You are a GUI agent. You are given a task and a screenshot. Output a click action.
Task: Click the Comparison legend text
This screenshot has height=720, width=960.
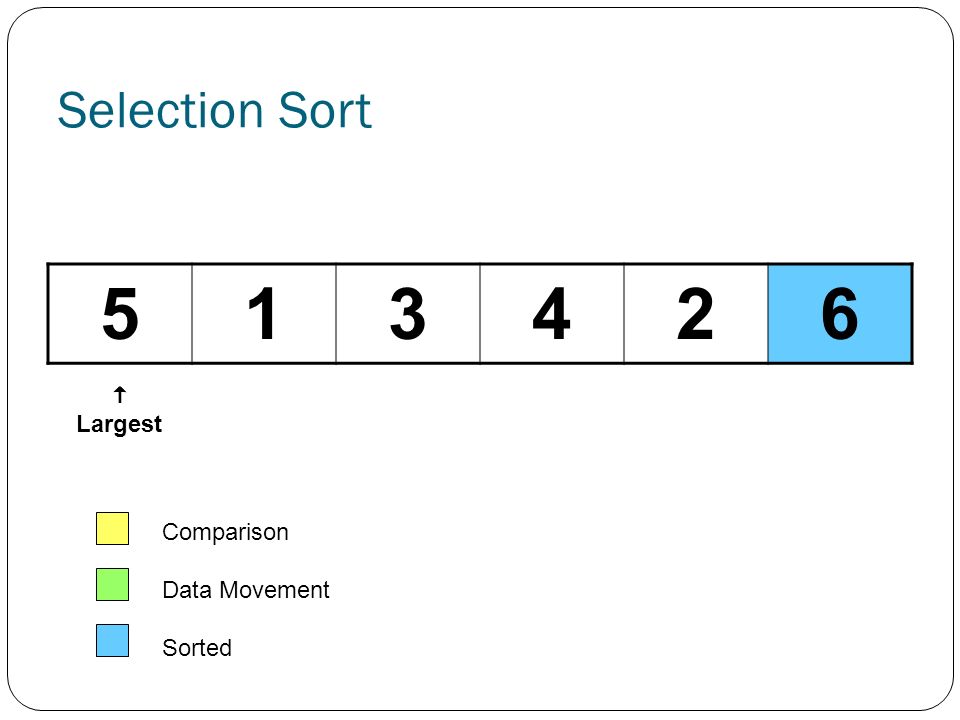(x=225, y=533)
